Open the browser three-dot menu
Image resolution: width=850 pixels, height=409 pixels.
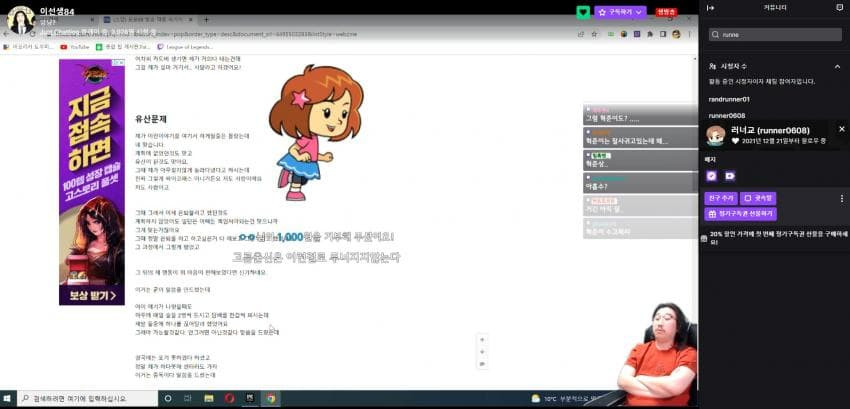pos(689,34)
